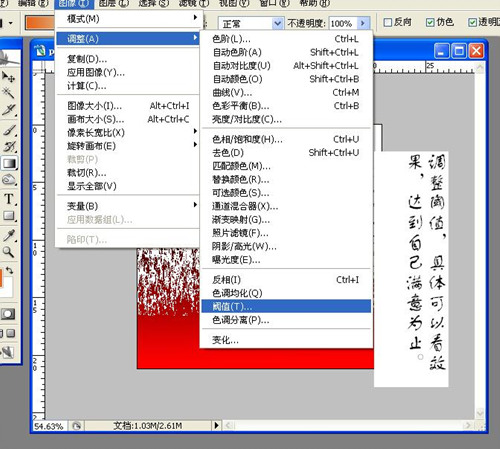This screenshot has width=500, height=449.
Task: Expand the 调整(A) submenu
Action: [x=128, y=39]
